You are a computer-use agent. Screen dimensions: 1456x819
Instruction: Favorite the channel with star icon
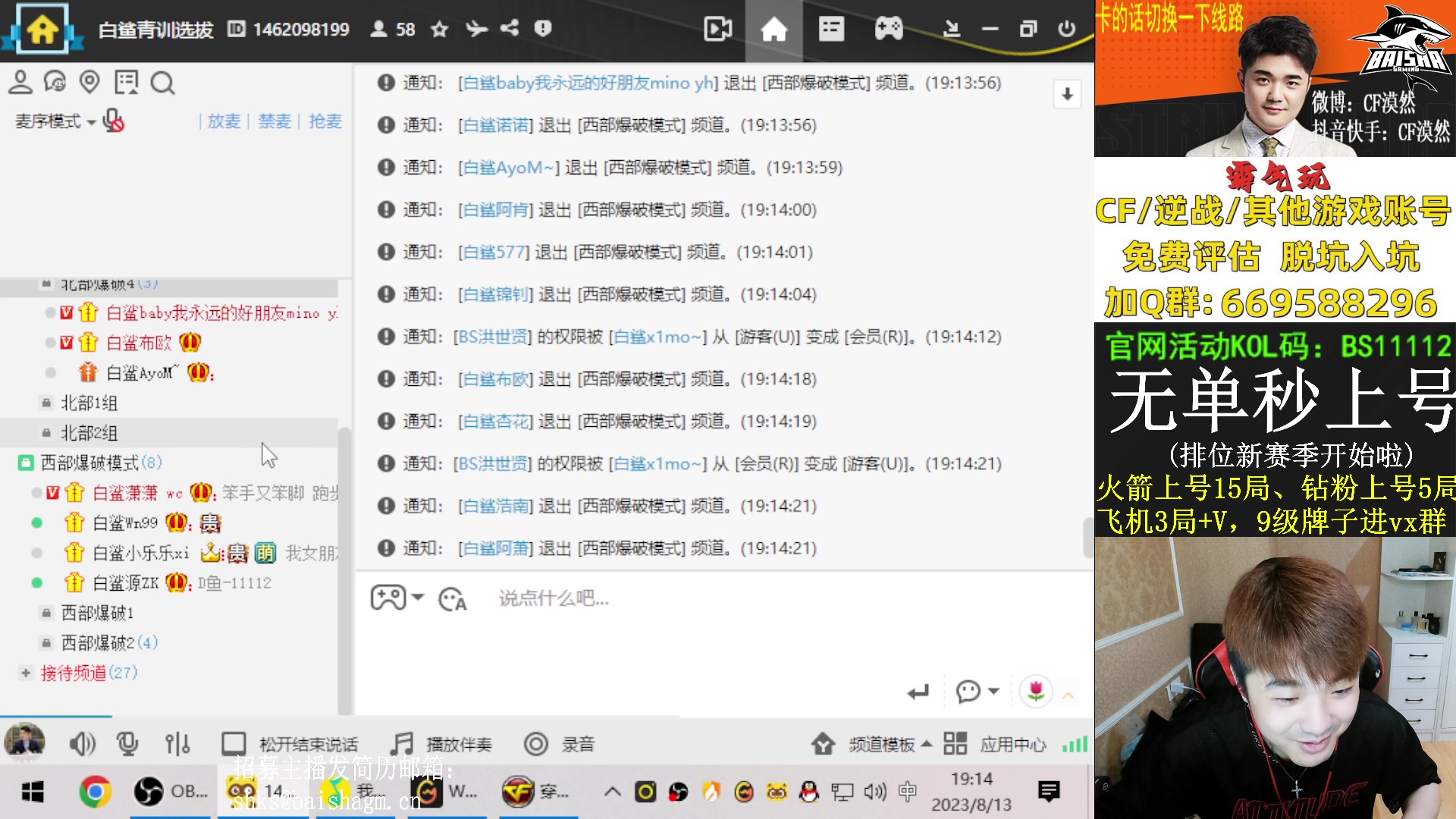pyautogui.click(x=439, y=29)
